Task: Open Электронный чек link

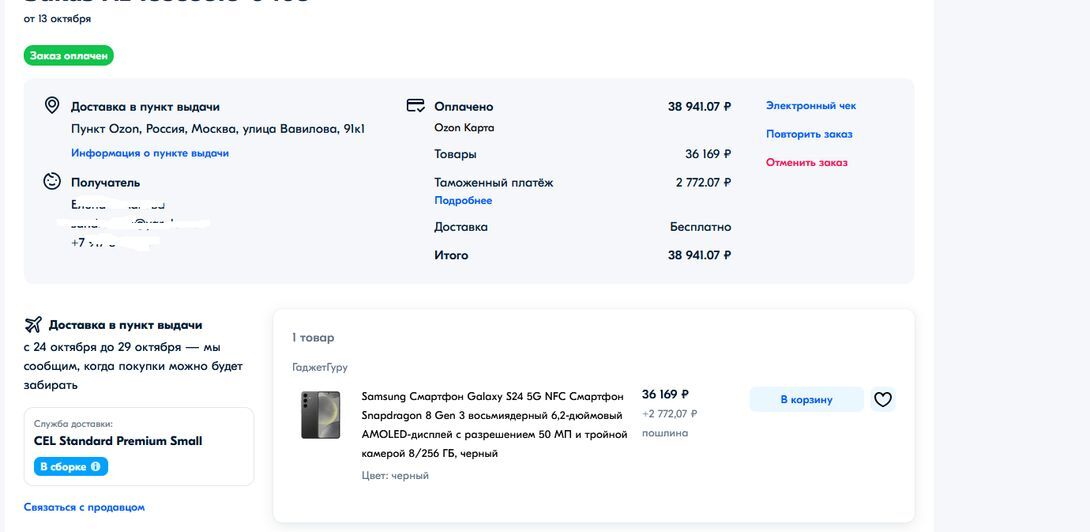Action: pos(811,106)
